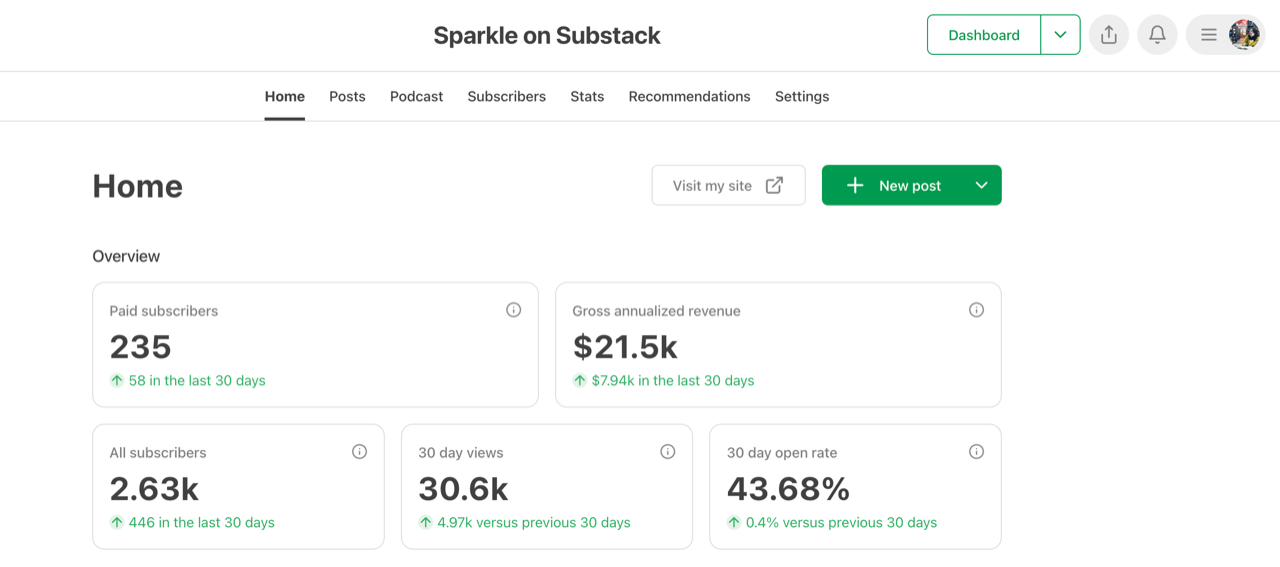Open the Settings tab
Viewport: 1280px width, 567px height.
[x=801, y=97]
